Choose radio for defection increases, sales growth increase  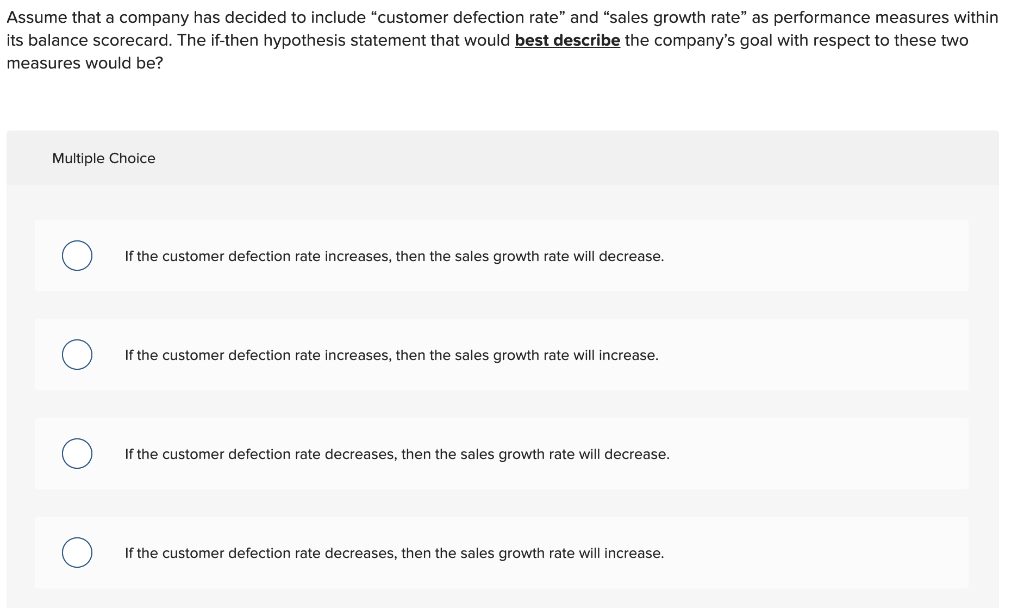[77, 355]
